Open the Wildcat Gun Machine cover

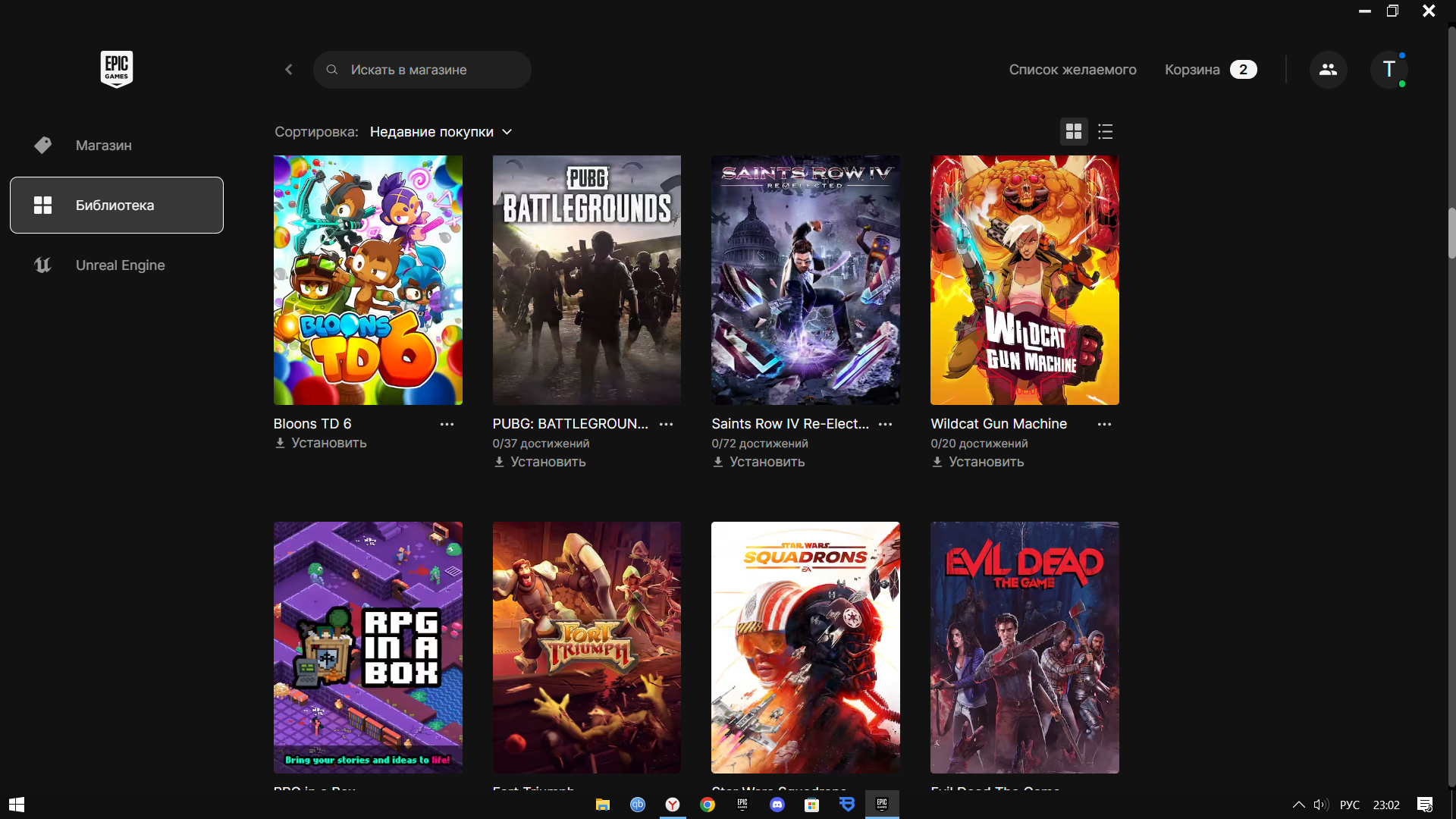coord(1025,280)
